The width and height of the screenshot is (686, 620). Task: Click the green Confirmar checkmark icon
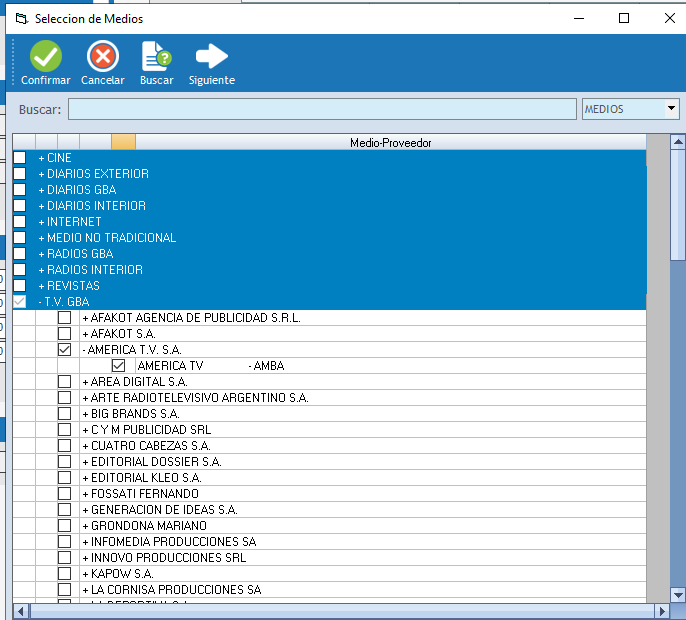point(46,56)
